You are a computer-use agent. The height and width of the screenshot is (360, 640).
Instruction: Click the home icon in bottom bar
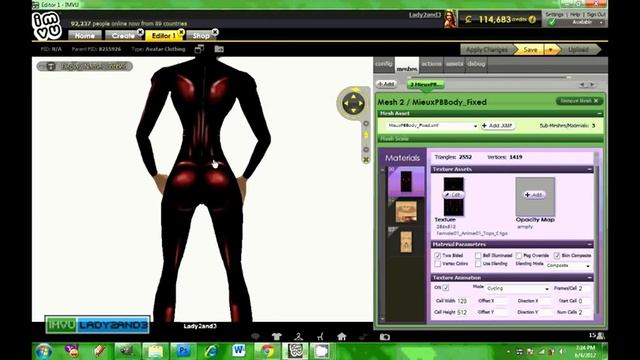[342, 336]
